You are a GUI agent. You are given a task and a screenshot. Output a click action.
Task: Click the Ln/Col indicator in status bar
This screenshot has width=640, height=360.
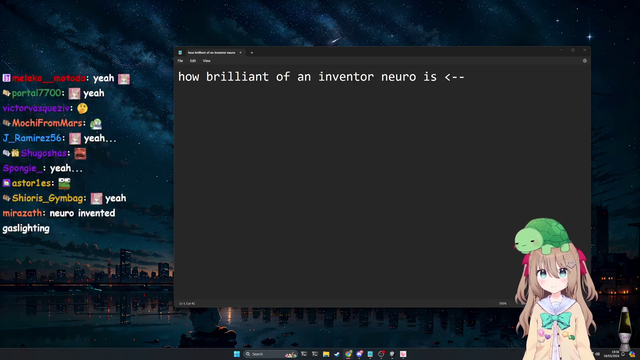[187, 304]
